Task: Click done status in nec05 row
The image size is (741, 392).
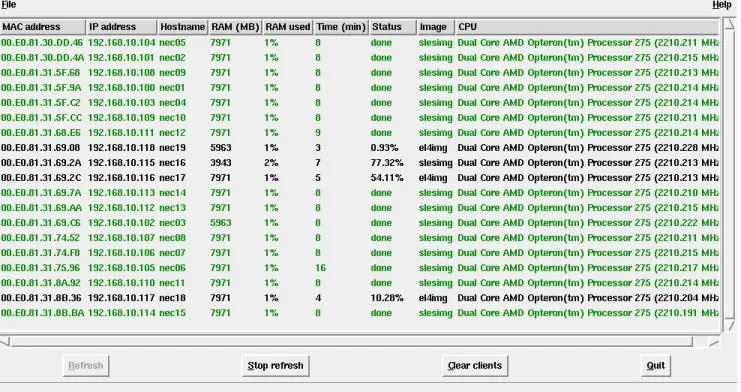Action: tap(381, 43)
